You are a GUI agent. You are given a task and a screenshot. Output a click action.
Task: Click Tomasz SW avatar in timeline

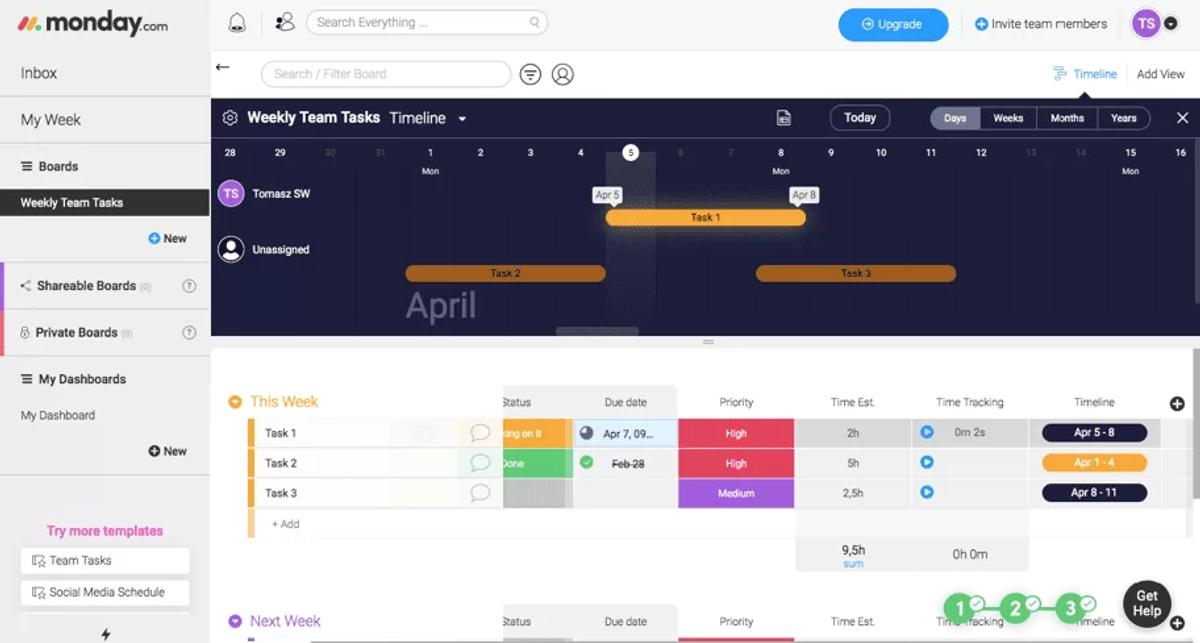(231, 194)
